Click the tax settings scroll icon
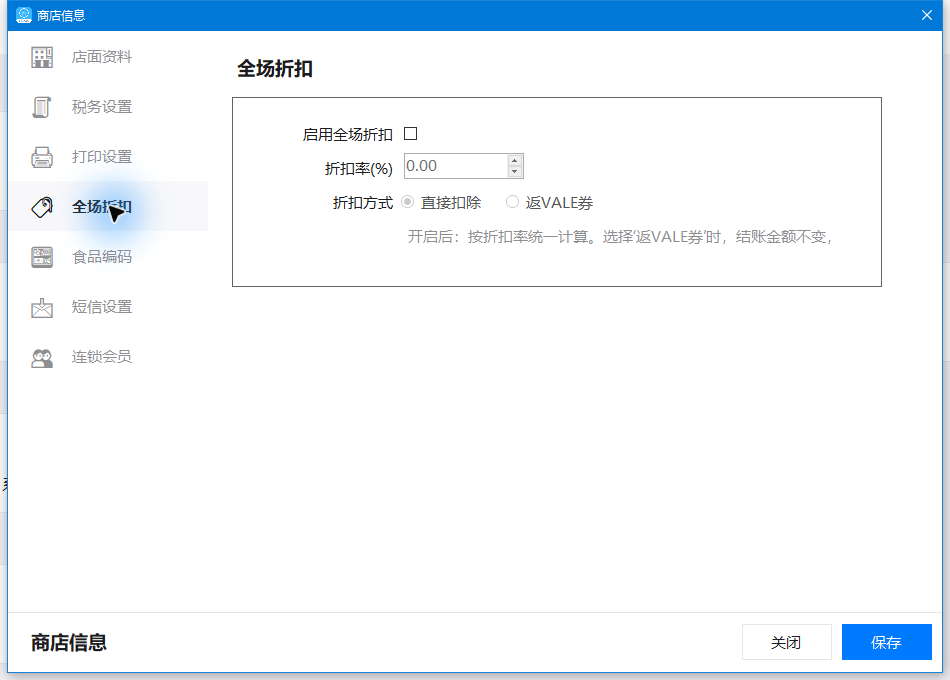The image size is (950, 680). coord(42,107)
